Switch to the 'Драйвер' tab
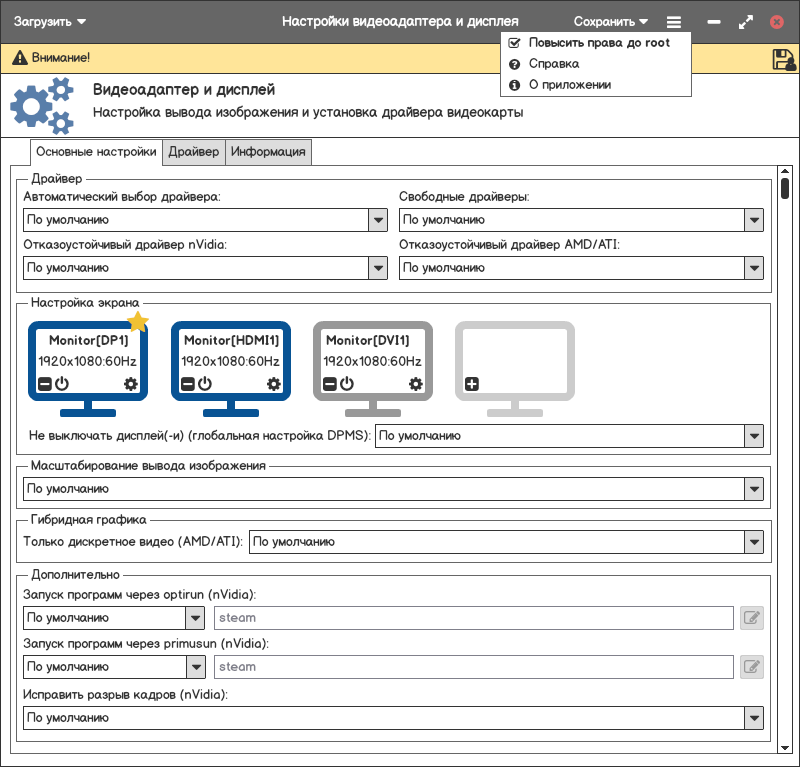This screenshot has height=767, width=800. pyautogui.click(x=193, y=152)
